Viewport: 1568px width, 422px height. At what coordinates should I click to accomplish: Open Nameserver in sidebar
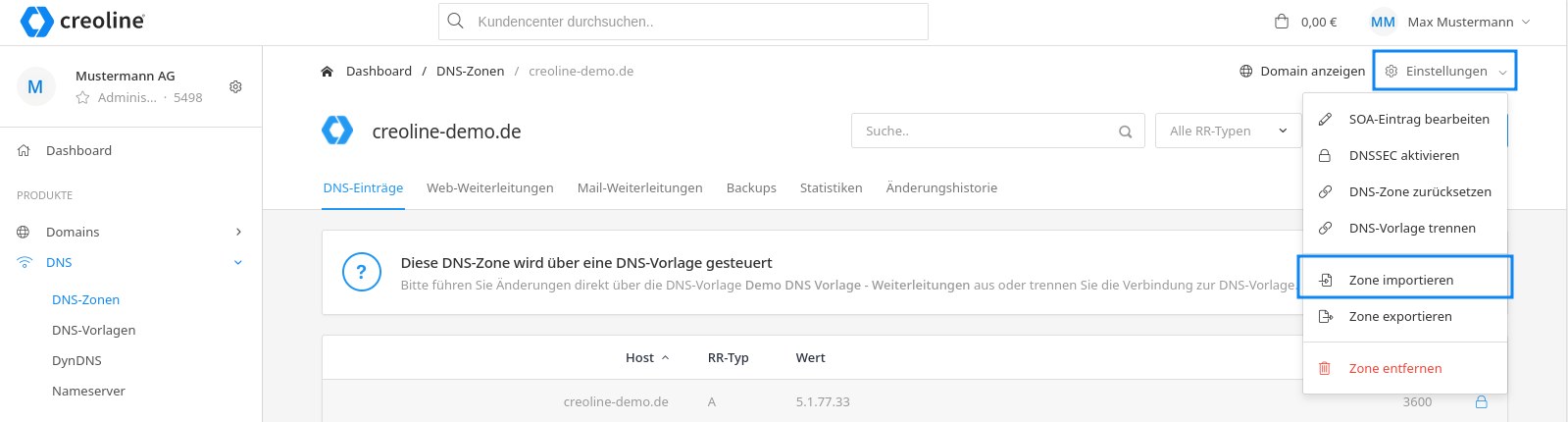[x=88, y=391]
